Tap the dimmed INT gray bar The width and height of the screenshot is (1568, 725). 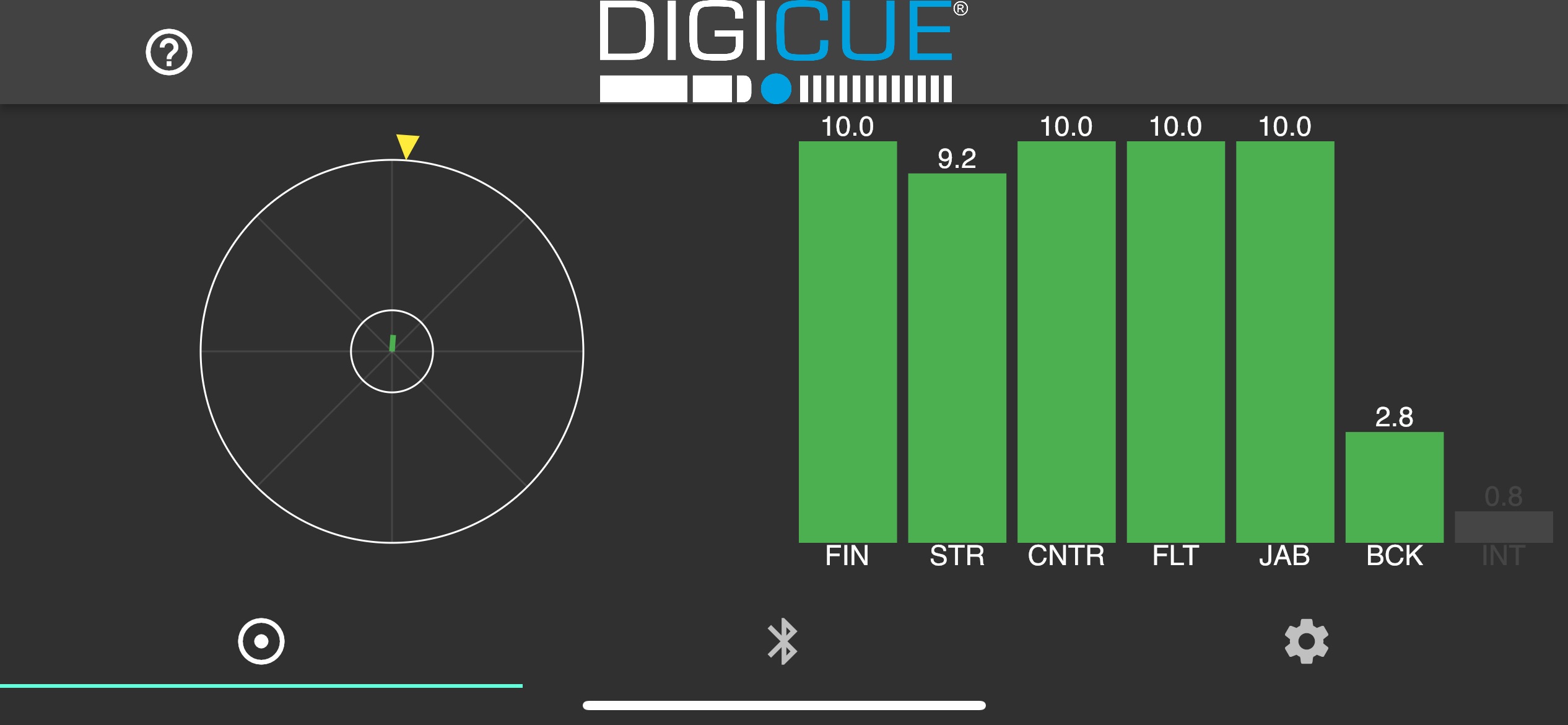coord(1504,527)
